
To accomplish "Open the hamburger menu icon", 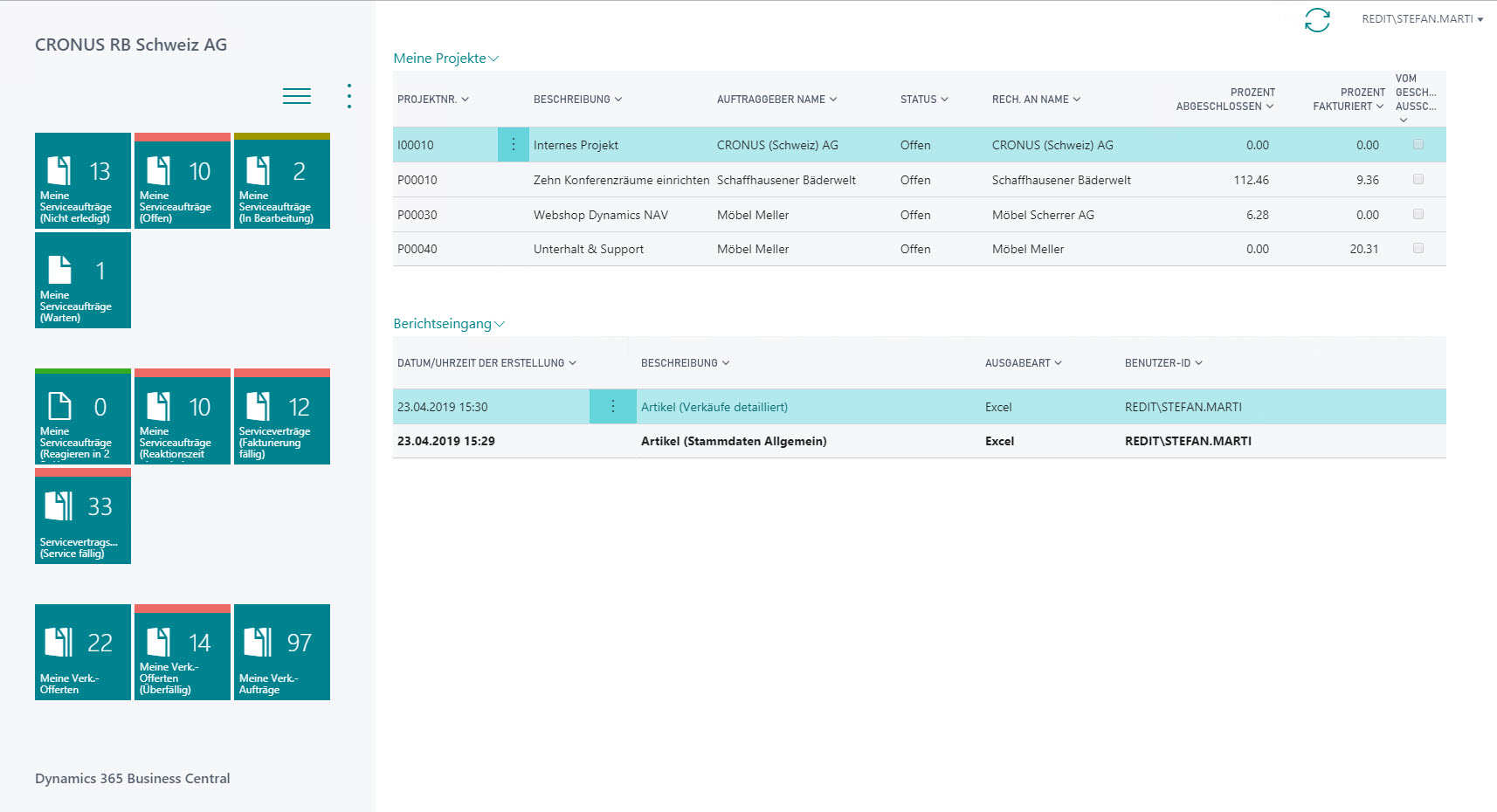I will [x=297, y=96].
